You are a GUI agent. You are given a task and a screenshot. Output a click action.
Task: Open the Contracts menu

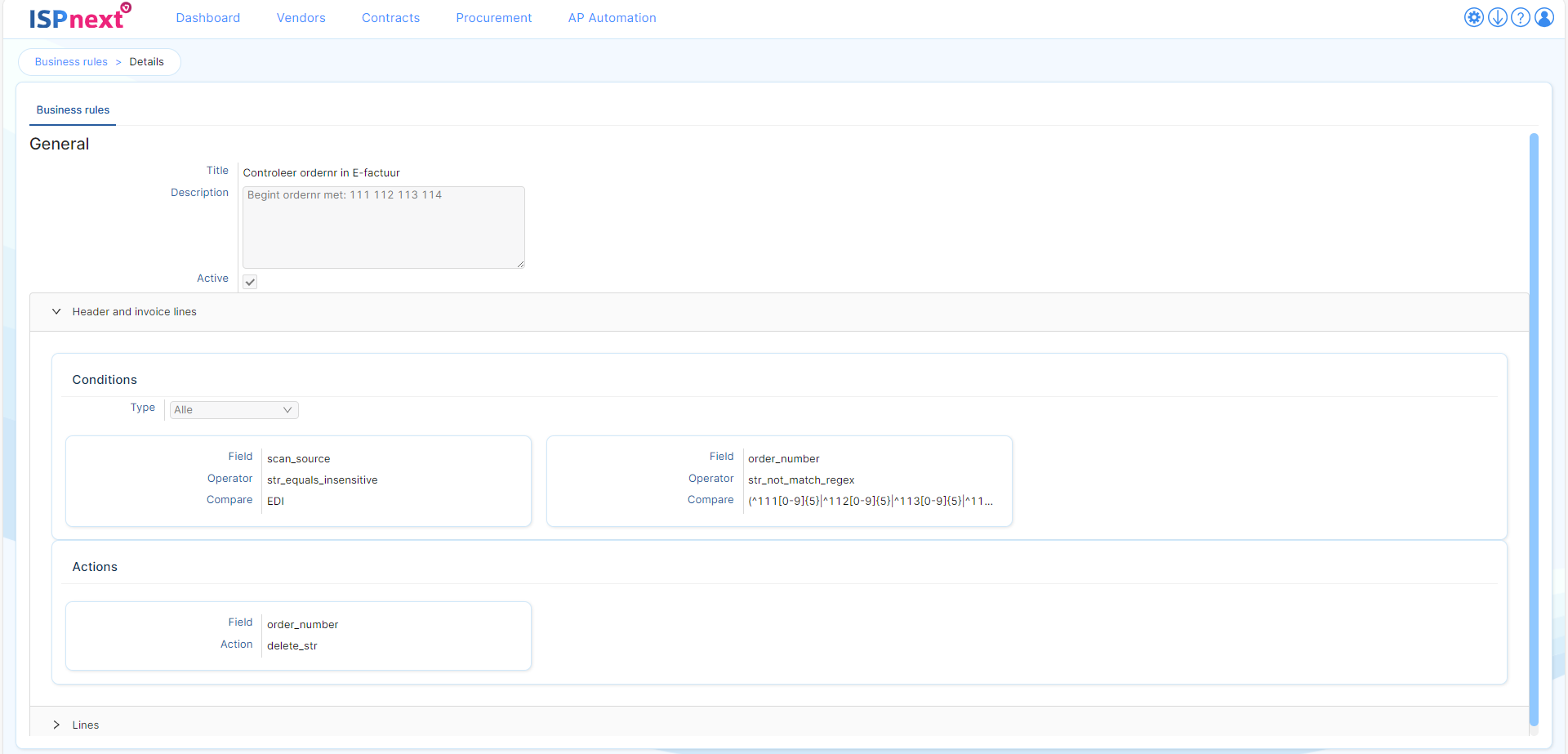(x=390, y=18)
